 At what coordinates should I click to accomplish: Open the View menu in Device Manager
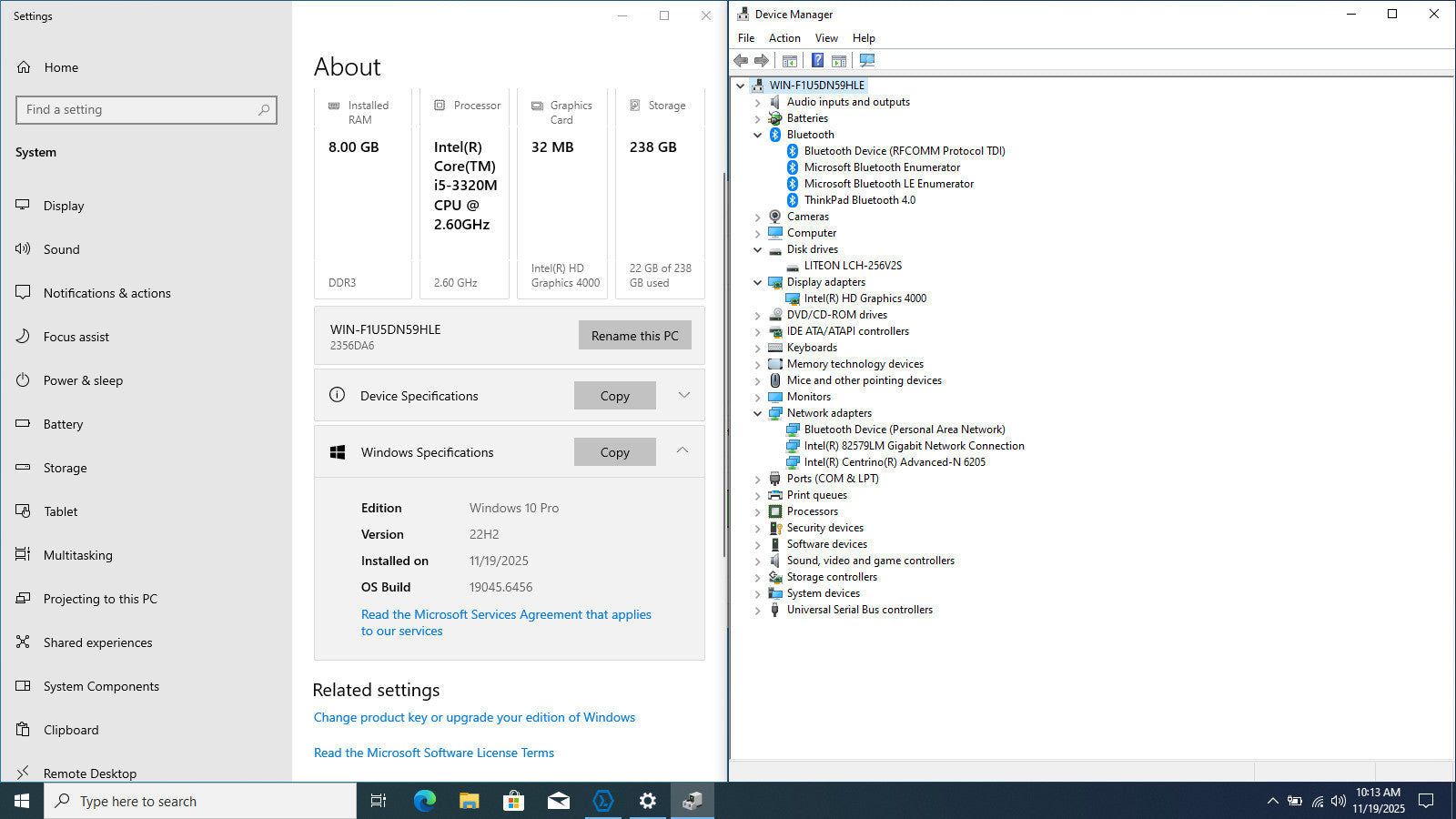coord(825,38)
